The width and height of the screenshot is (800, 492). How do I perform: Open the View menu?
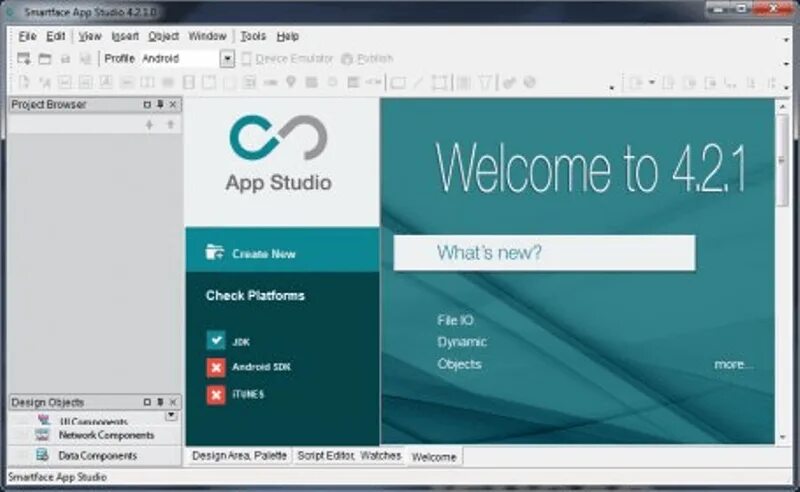pos(90,36)
